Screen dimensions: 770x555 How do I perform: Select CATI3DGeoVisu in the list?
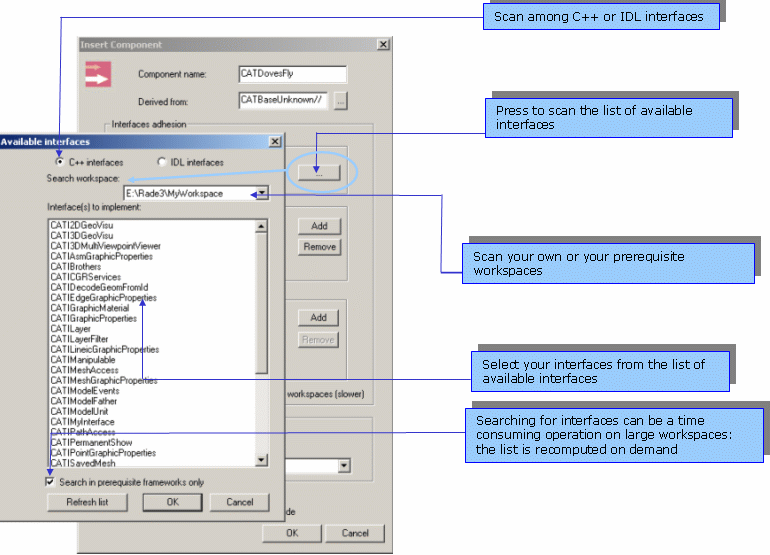(82, 236)
